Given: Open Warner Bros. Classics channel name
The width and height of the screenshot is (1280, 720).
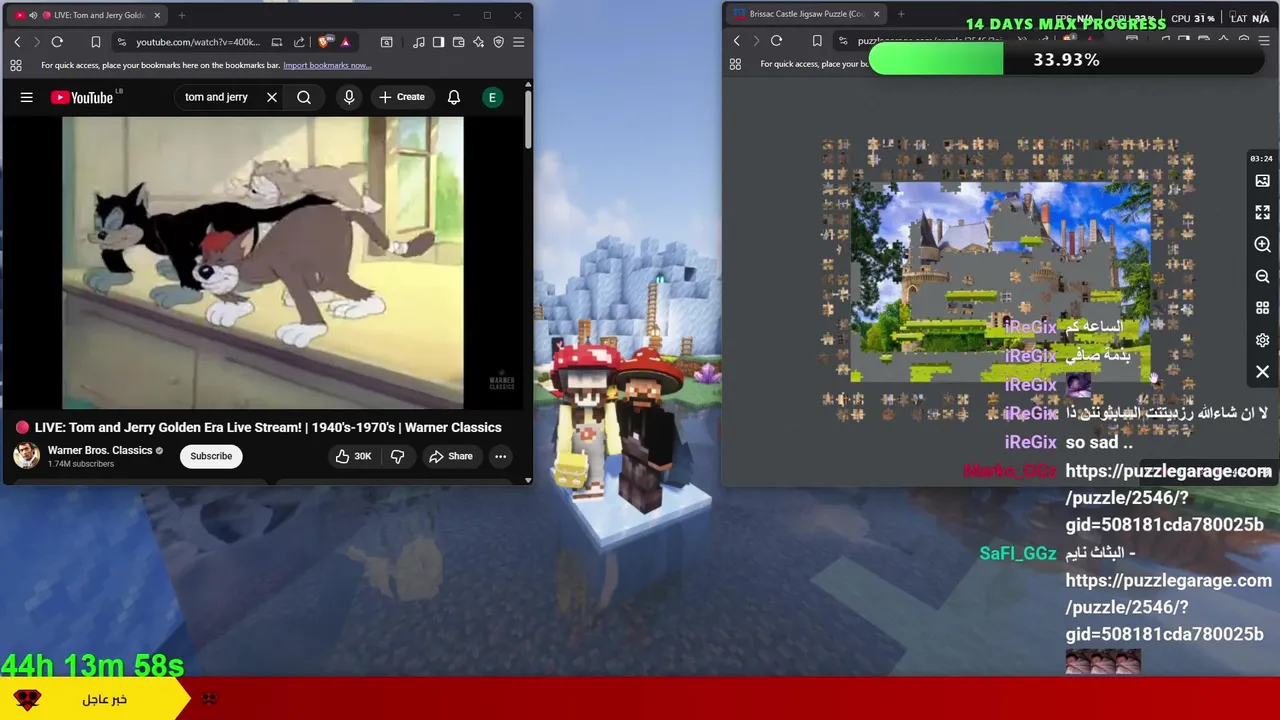Looking at the screenshot, I should [x=100, y=450].
